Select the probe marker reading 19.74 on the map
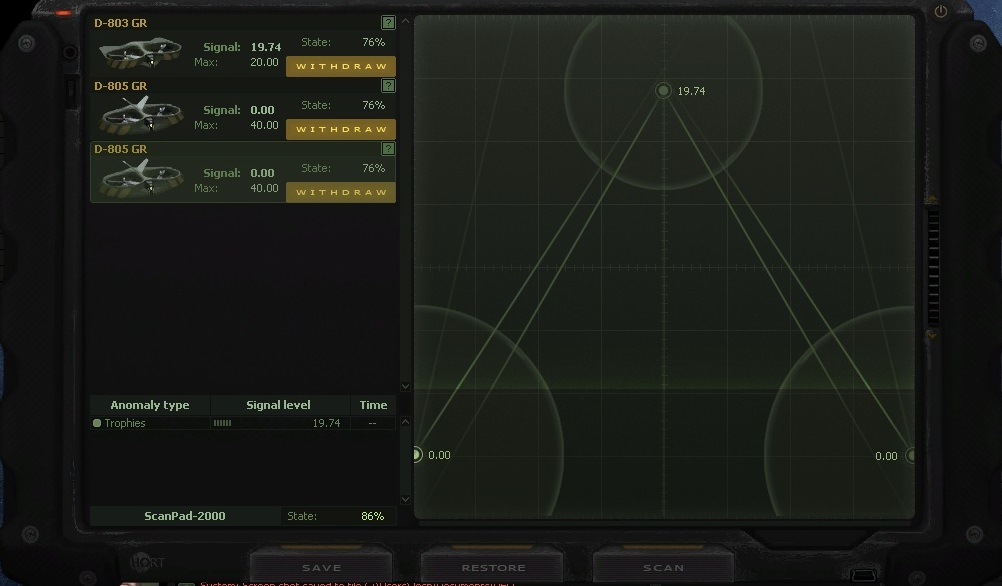Screen dimensions: 1002x586 (663, 91)
